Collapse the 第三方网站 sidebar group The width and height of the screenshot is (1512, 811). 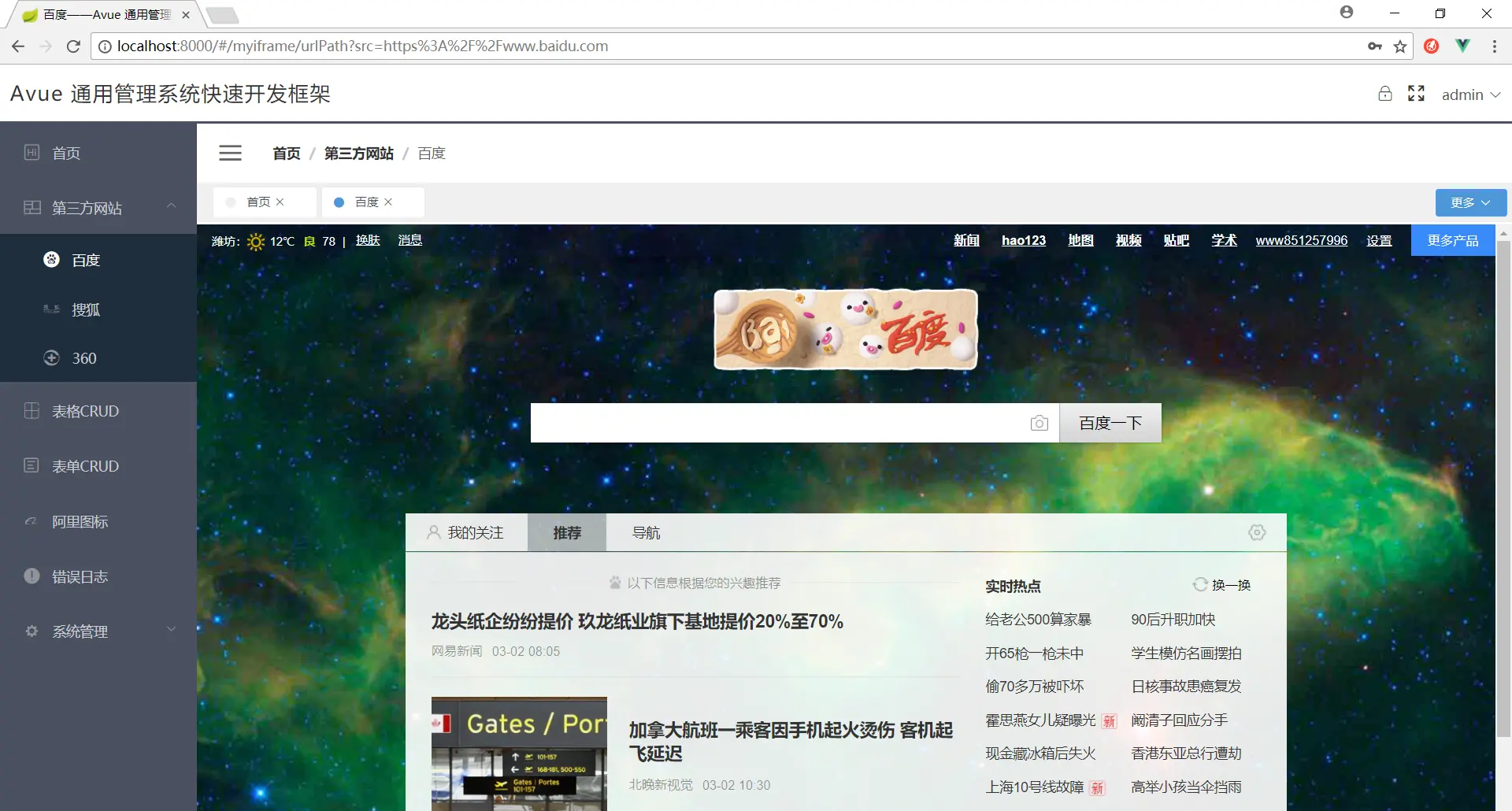(98, 208)
